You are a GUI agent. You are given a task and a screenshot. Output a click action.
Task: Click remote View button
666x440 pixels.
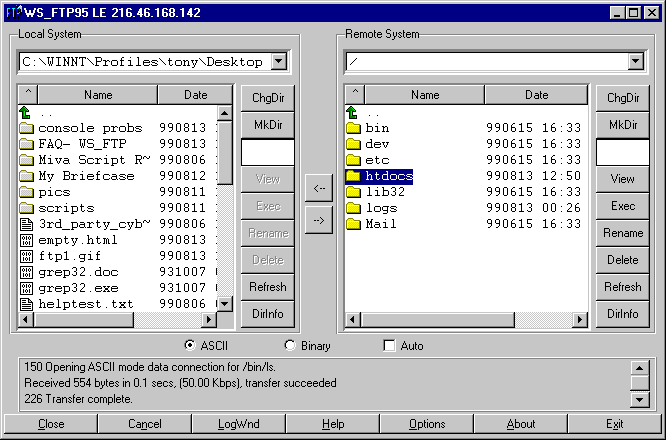tap(623, 179)
